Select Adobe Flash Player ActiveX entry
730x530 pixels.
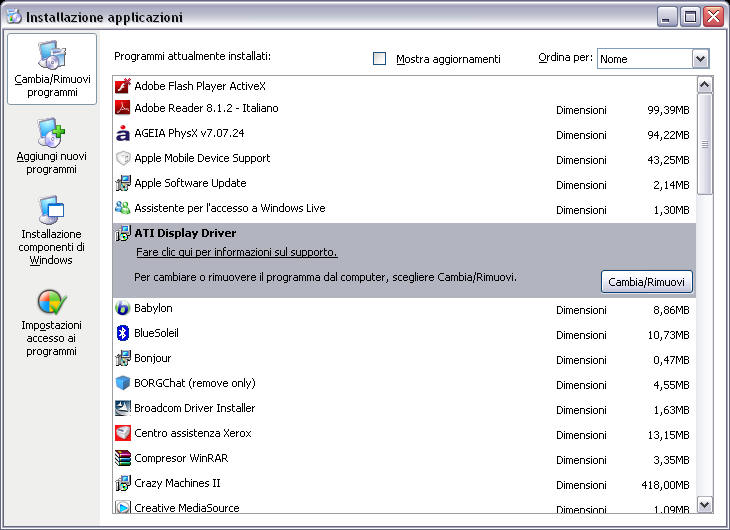click(x=404, y=86)
